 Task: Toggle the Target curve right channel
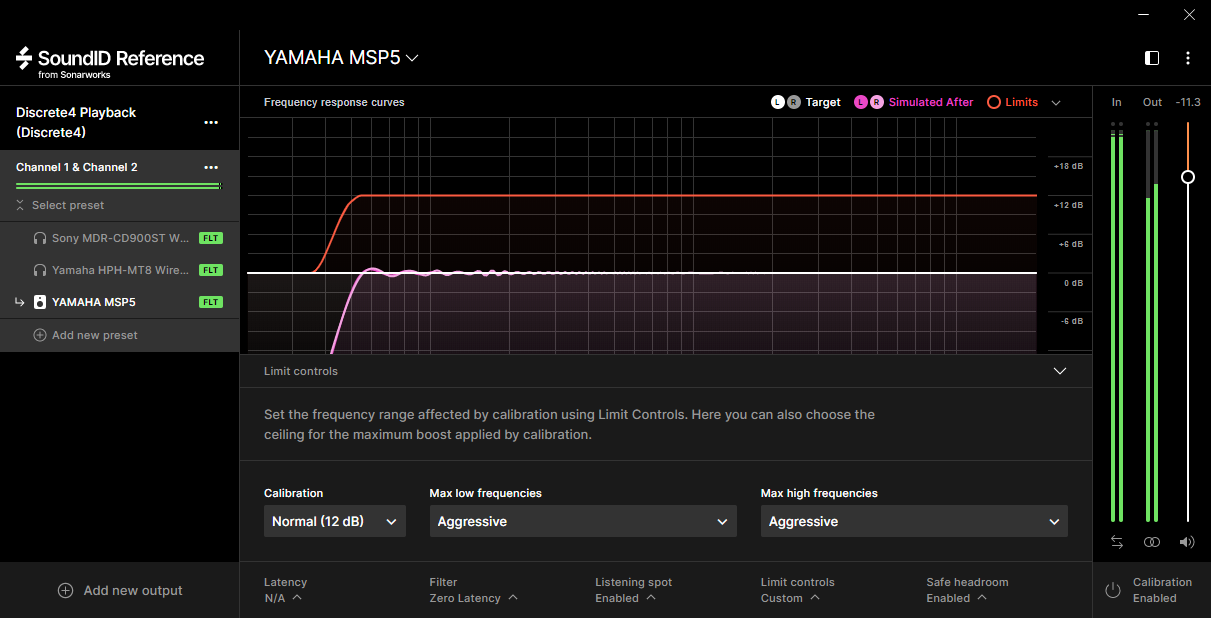point(794,102)
